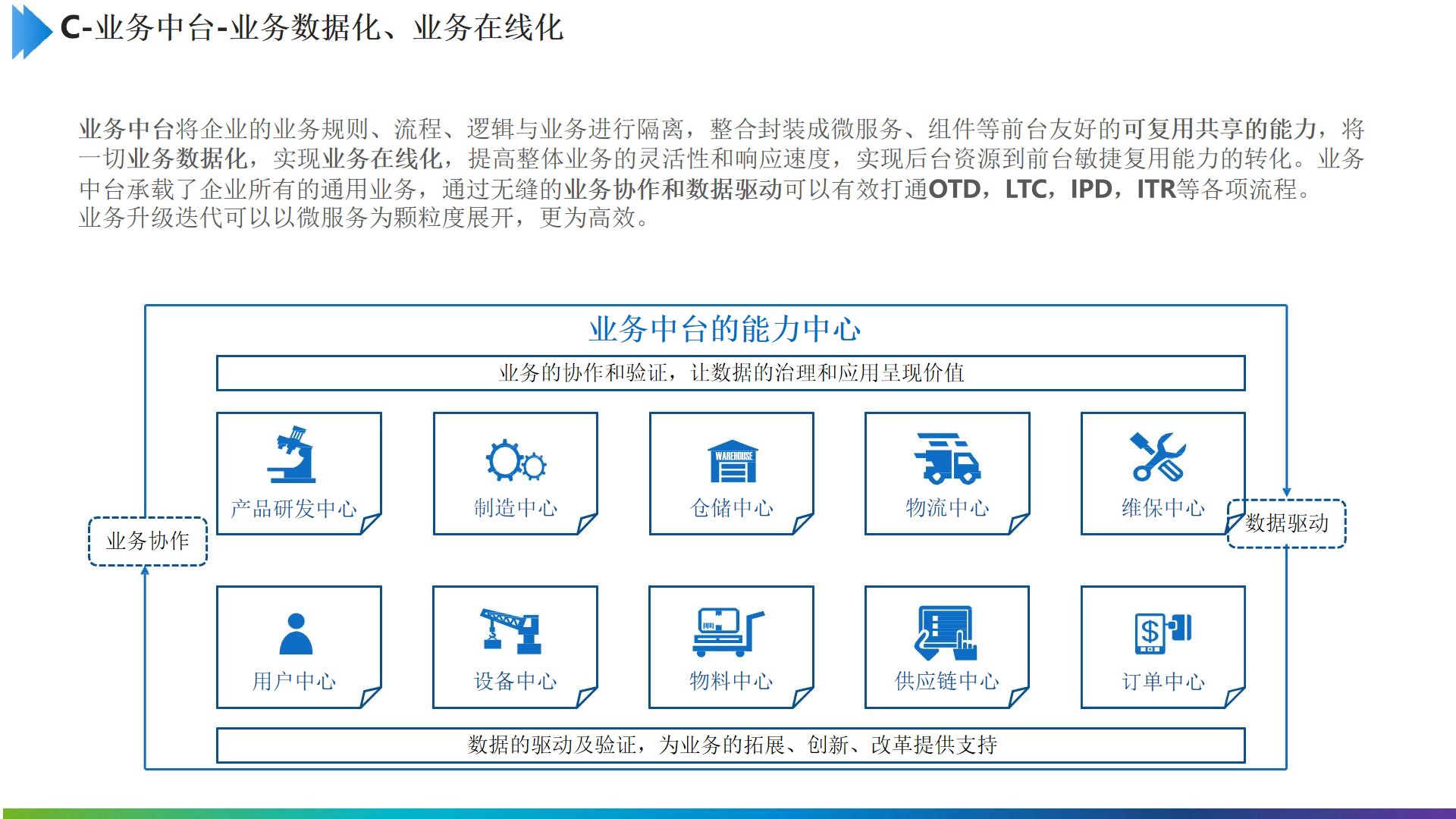Click the crane icon for 设备中心

512,631
